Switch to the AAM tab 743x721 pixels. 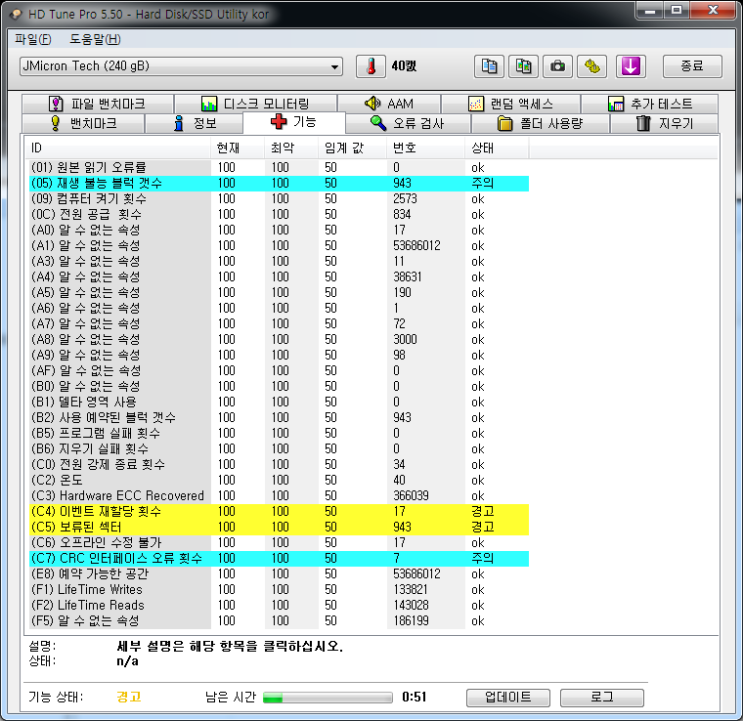coord(389,104)
